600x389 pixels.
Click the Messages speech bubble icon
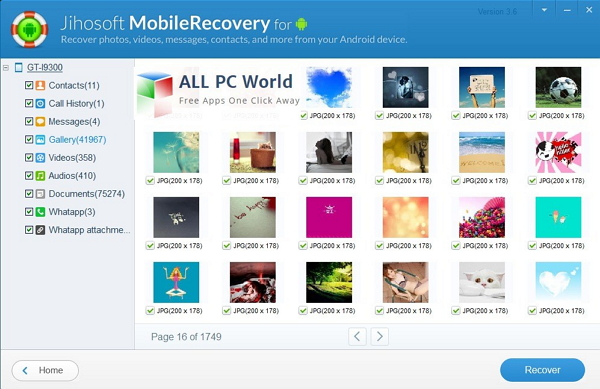click(40, 122)
